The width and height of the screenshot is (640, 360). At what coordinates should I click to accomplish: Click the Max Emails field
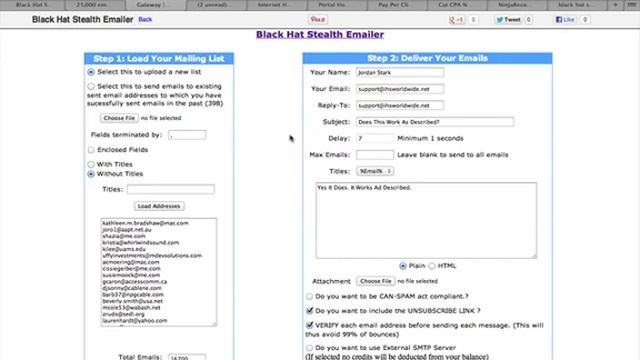click(x=375, y=155)
